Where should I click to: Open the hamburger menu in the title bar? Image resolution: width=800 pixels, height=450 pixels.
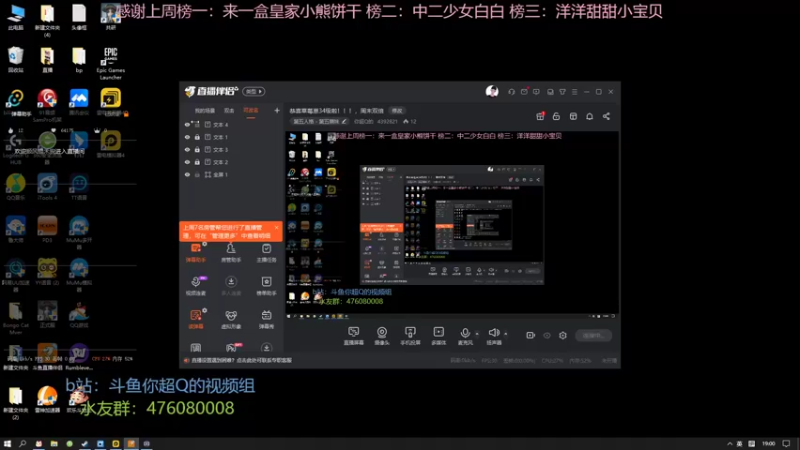(574, 92)
